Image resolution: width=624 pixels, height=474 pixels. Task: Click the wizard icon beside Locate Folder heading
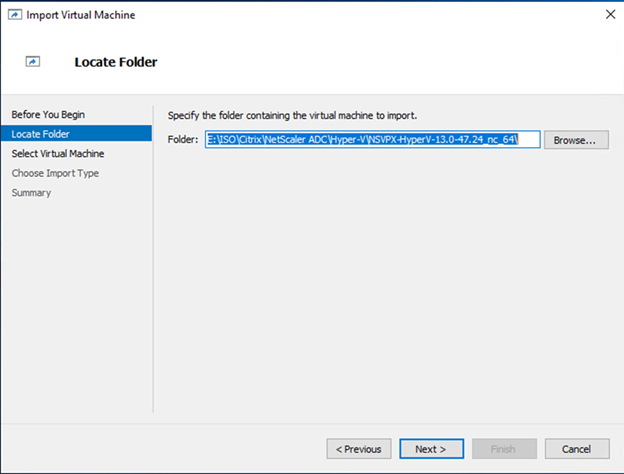pyautogui.click(x=33, y=62)
